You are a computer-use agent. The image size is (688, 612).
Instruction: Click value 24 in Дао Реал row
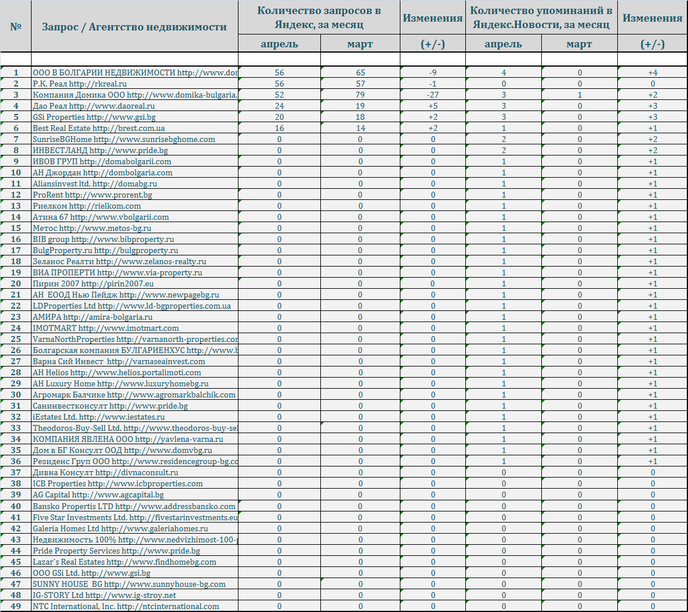[280, 106]
